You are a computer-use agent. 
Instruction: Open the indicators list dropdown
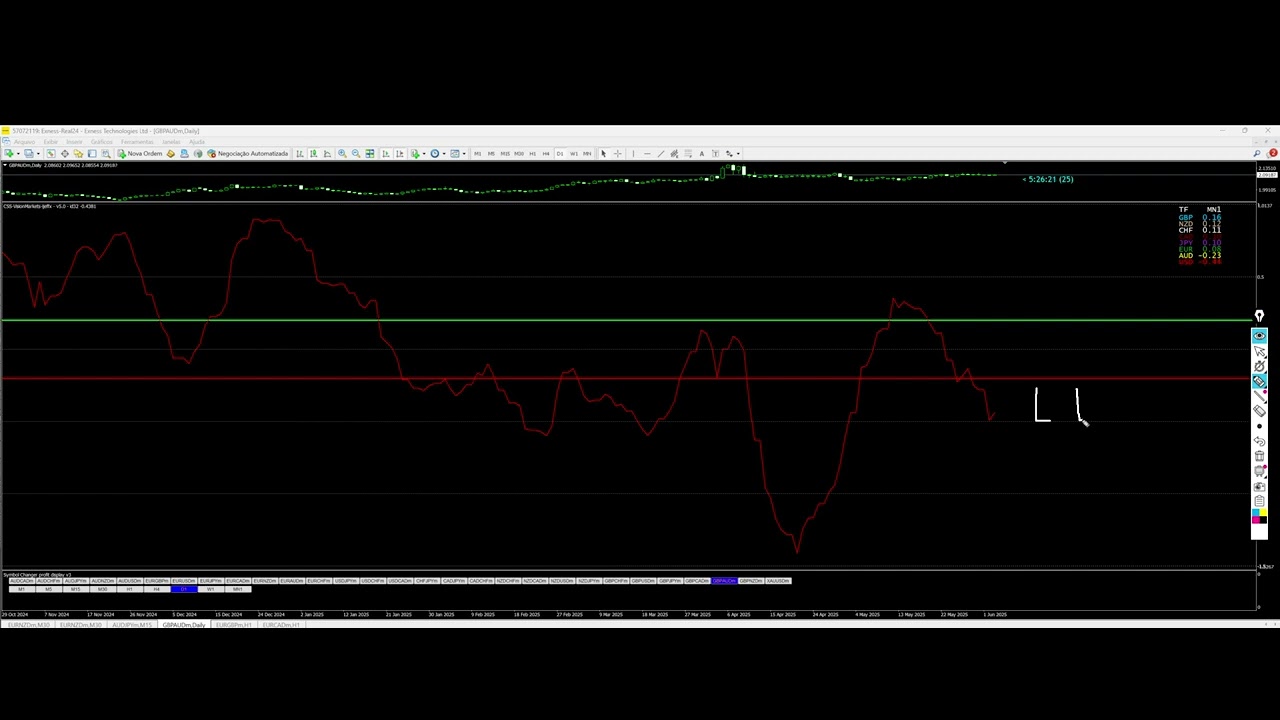pyautogui.click(x=424, y=153)
